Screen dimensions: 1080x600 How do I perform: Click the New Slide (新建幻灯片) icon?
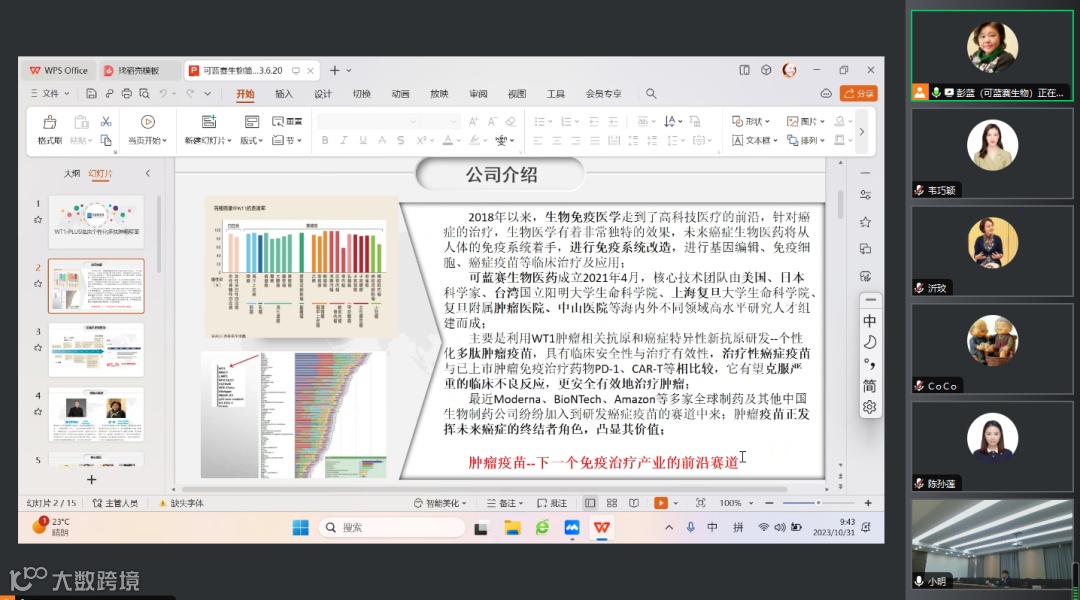(209, 122)
